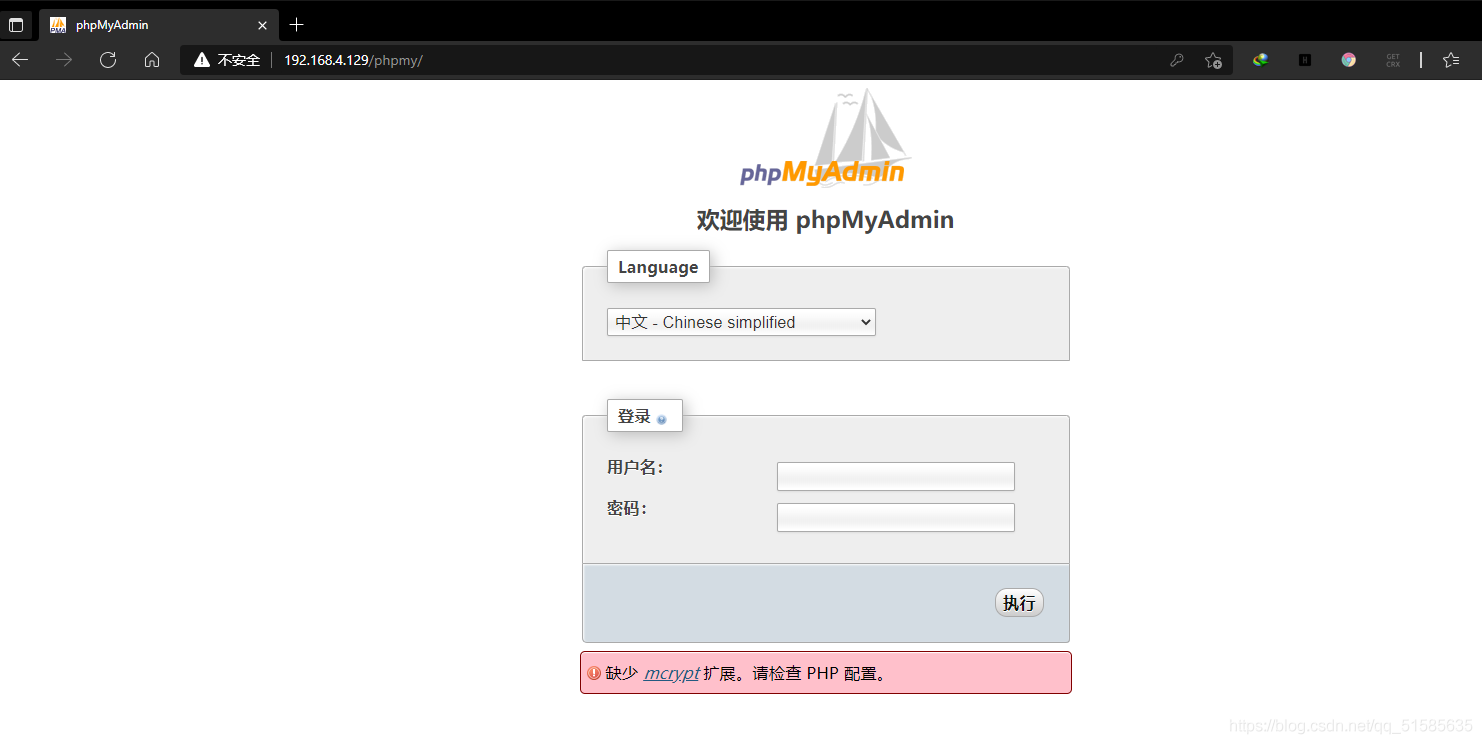1482x744 pixels.
Task: Click the 不安全 security label
Action: point(239,60)
